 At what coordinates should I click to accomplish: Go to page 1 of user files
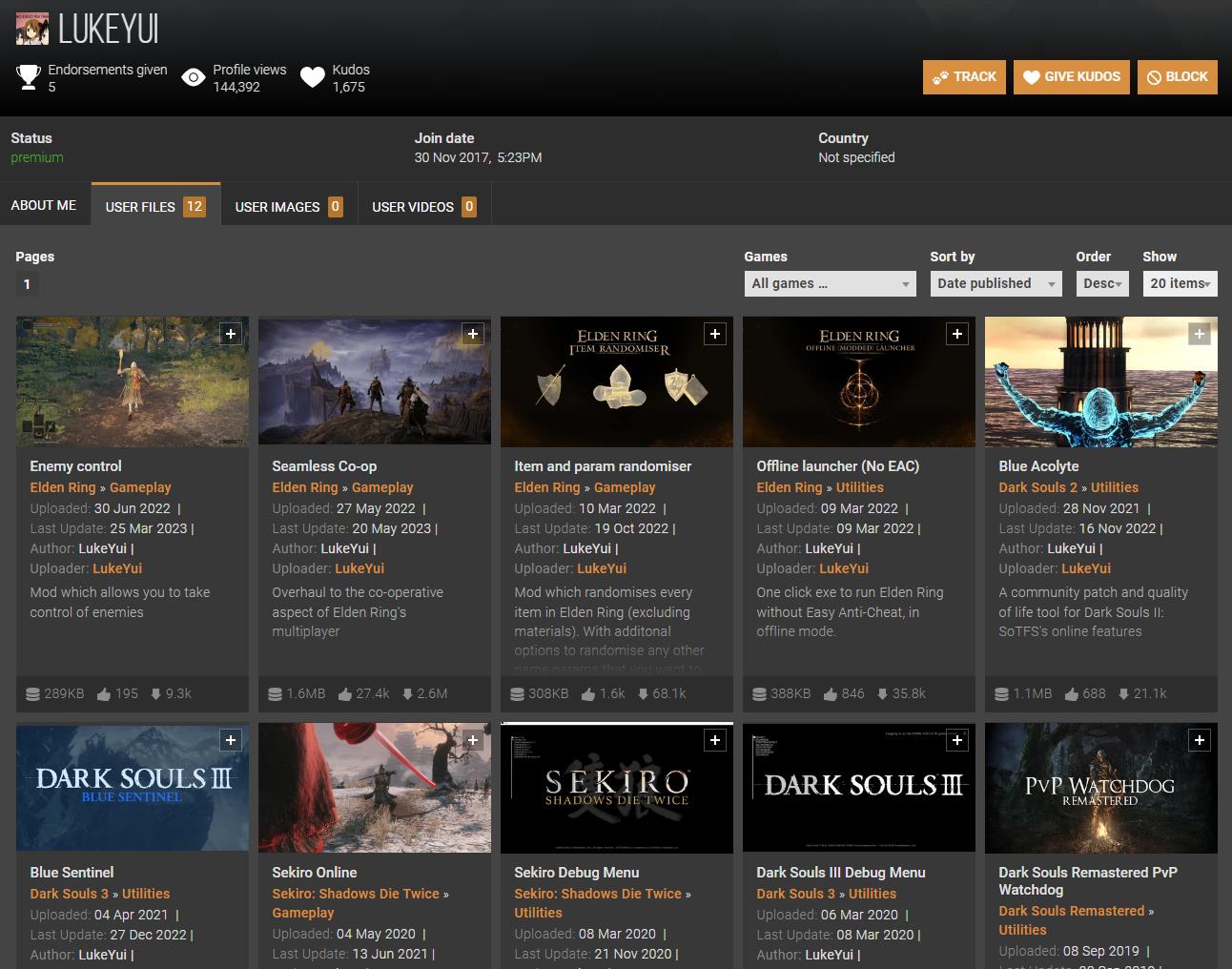[x=27, y=284]
